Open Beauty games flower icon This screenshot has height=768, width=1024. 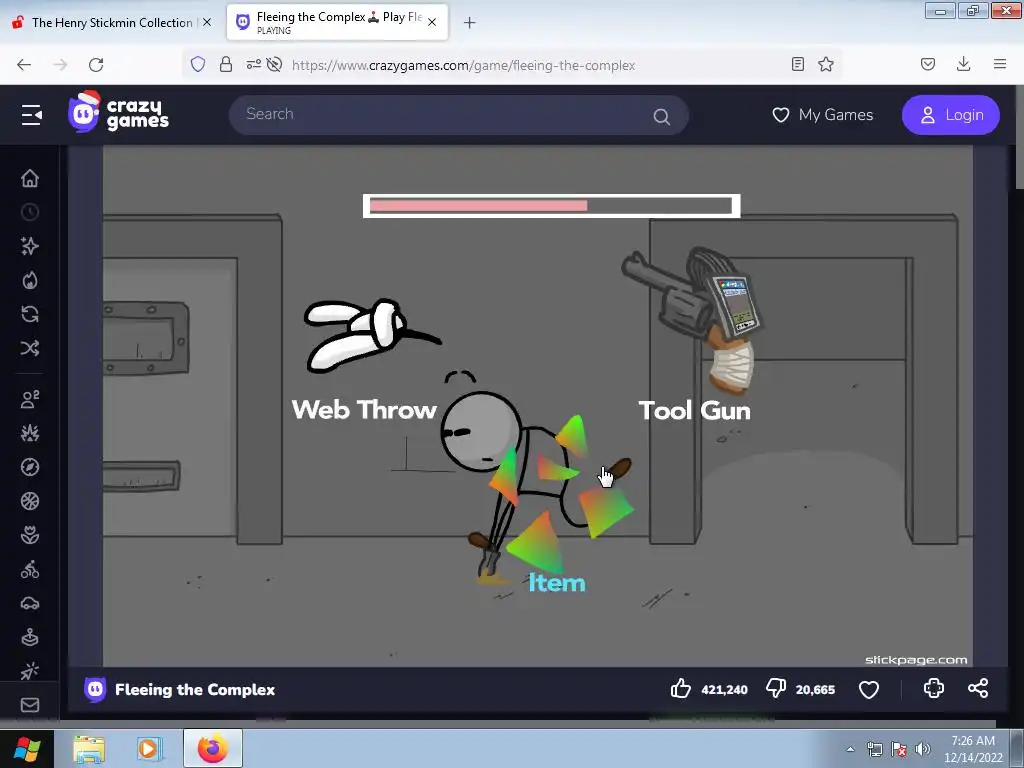coord(30,535)
